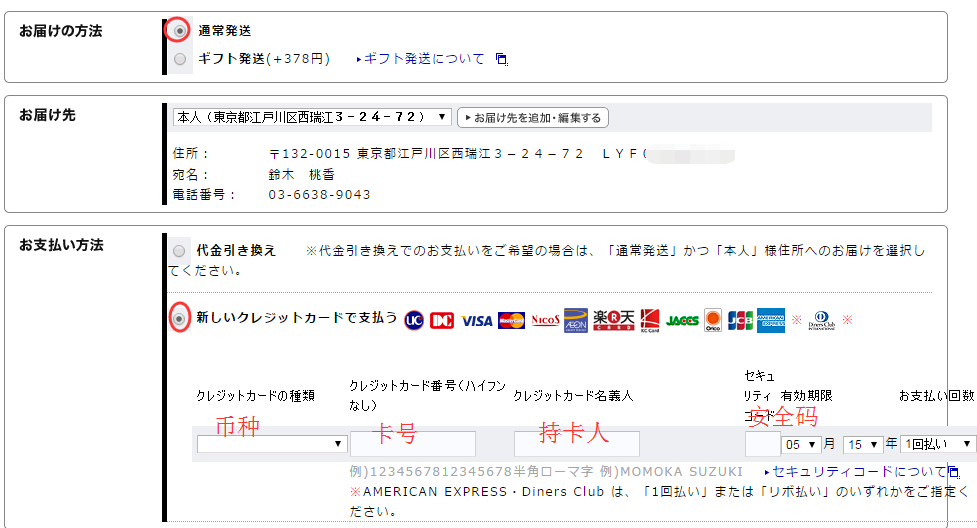The image size is (977, 528).
Task: Click the AEON card logo
Action: (576, 320)
